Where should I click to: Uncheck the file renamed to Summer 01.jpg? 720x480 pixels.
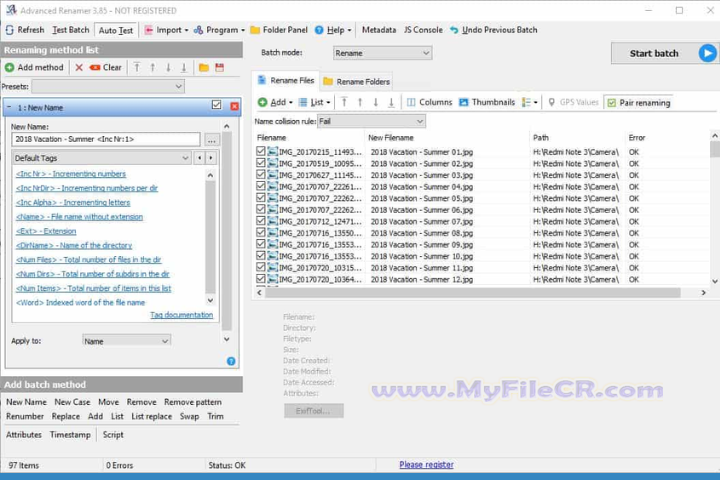(x=261, y=151)
